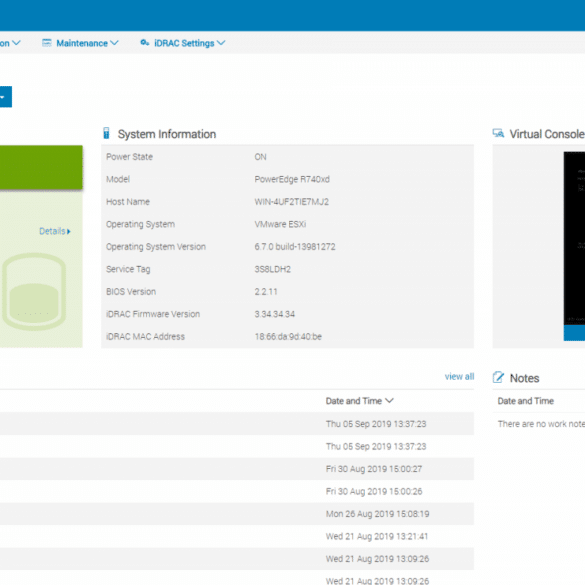Select MAC address 18:66:da:9d:40:be
Image resolution: width=585 pixels, height=585 pixels.
point(288,336)
